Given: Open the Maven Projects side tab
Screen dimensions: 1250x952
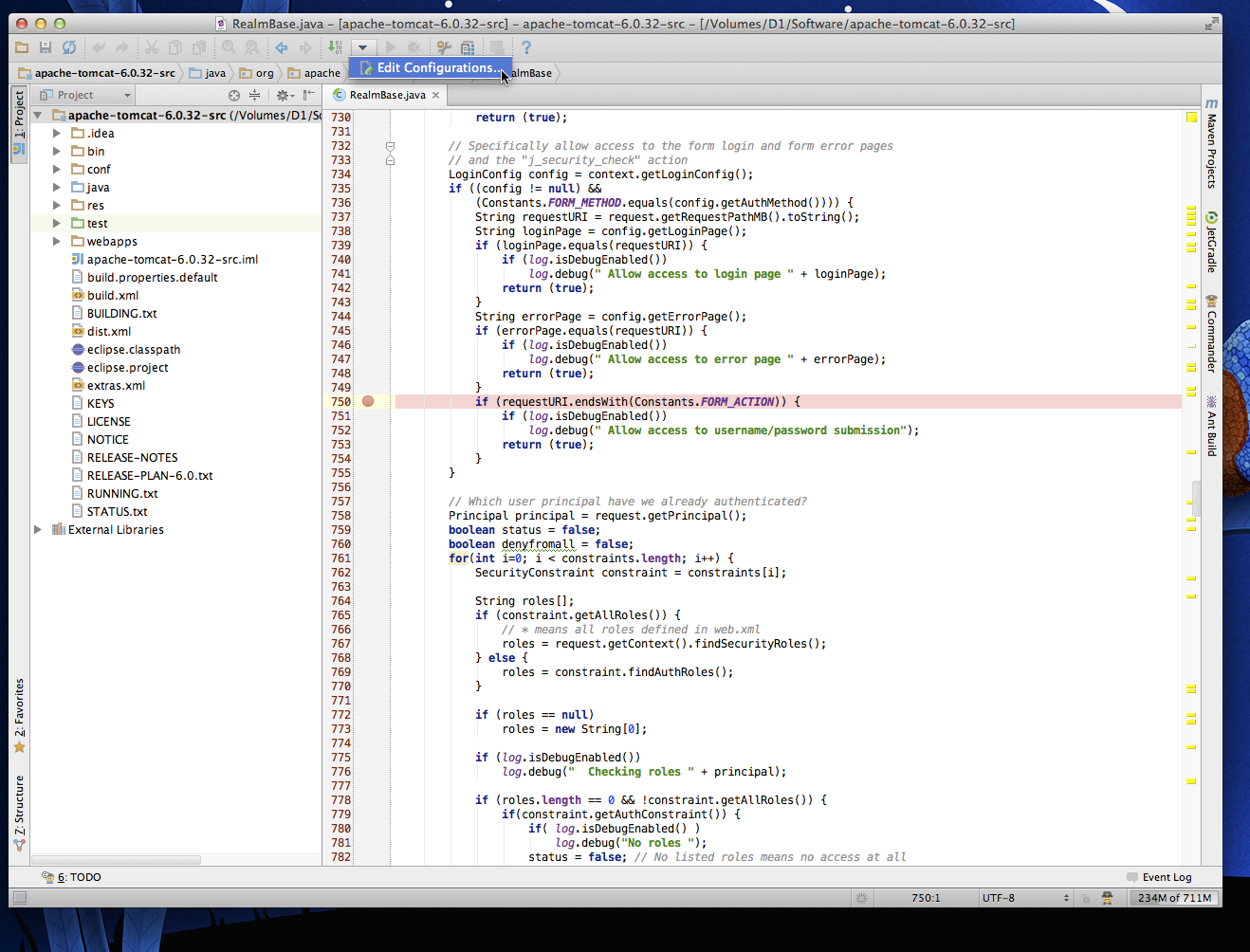Looking at the screenshot, I should (1211, 144).
